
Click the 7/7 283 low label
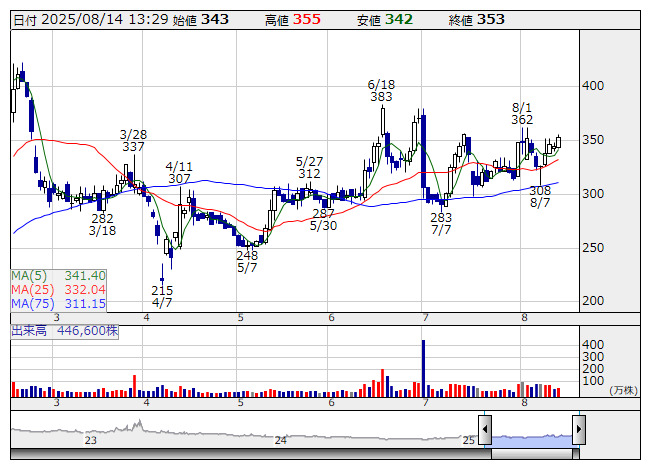(441, 224)
